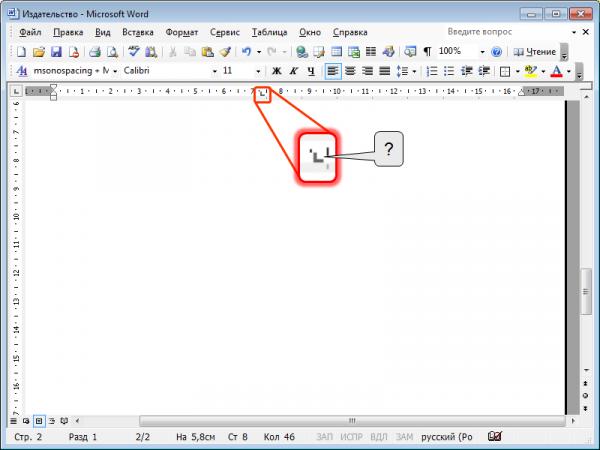The image size is (600, 450).
Task: Center the paragraph text
Action: point(350,71)
